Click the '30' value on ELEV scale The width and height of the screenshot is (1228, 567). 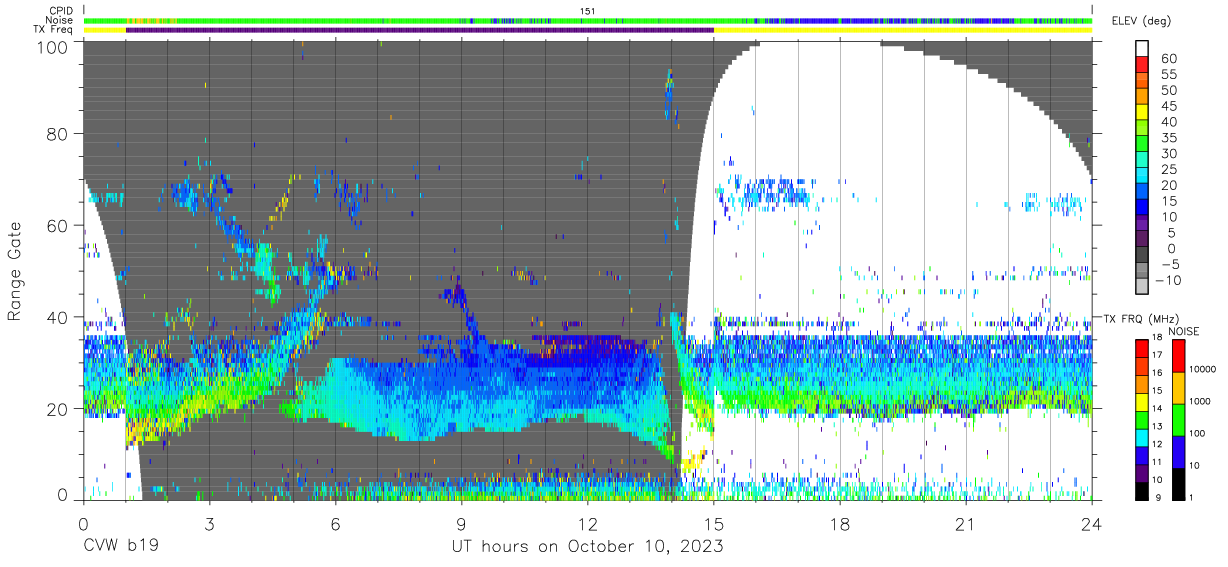click(x=1167, y=154)
